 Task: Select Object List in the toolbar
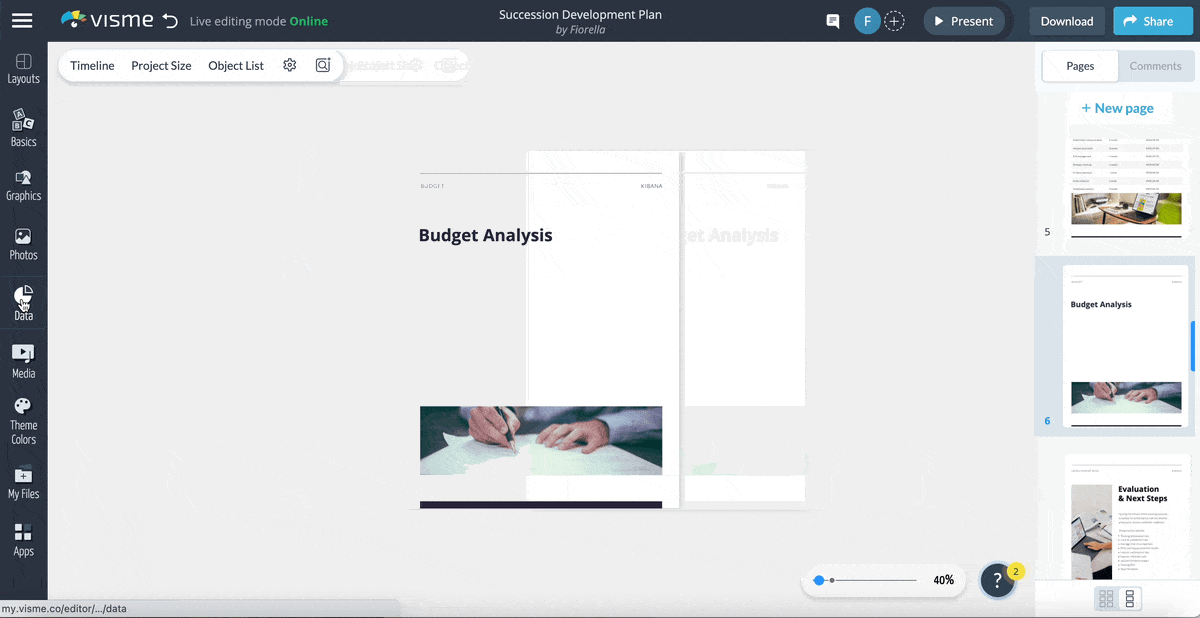click(x=235, y=65)
